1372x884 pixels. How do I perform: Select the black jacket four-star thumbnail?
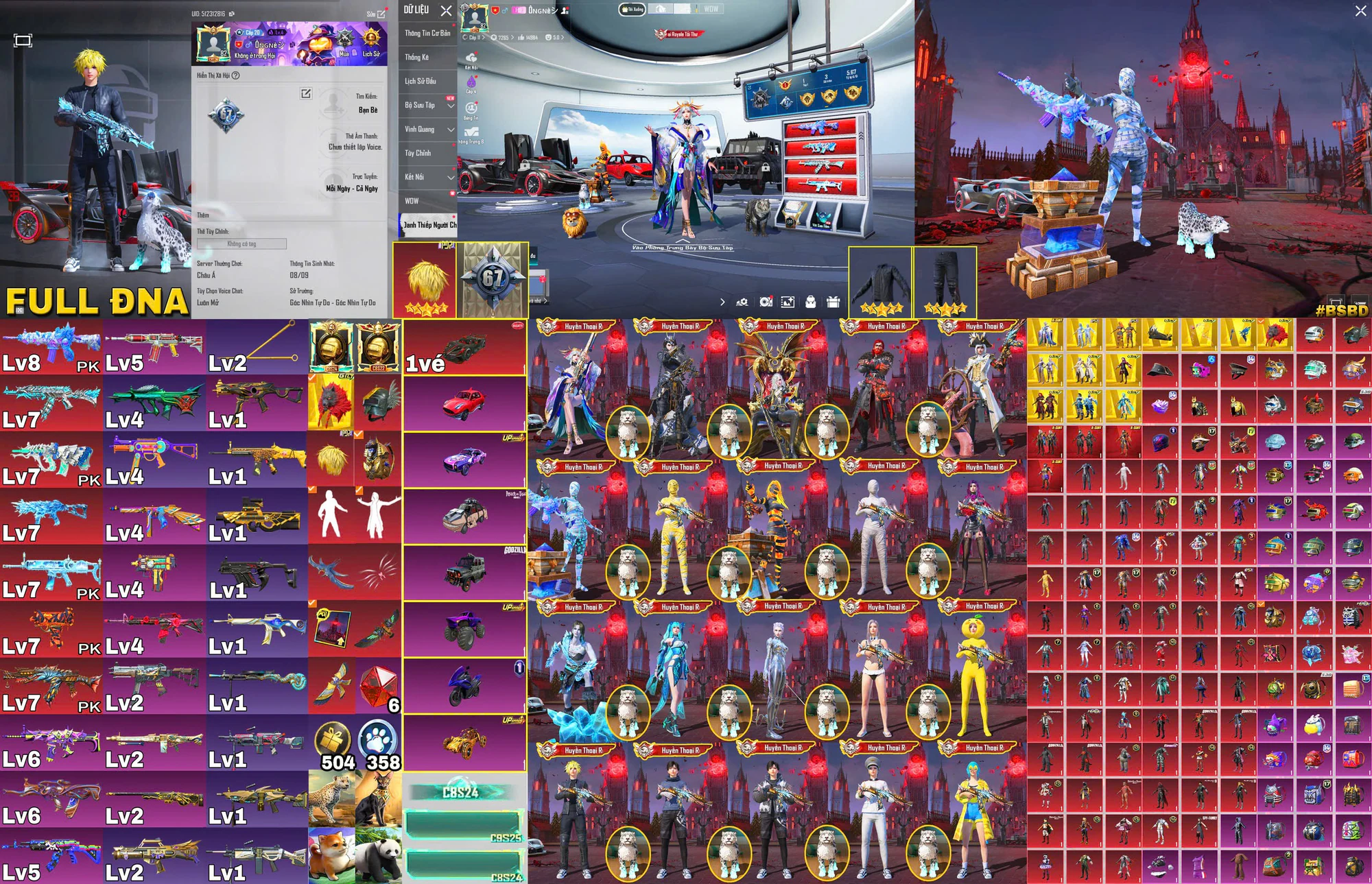tap(880, 283)
